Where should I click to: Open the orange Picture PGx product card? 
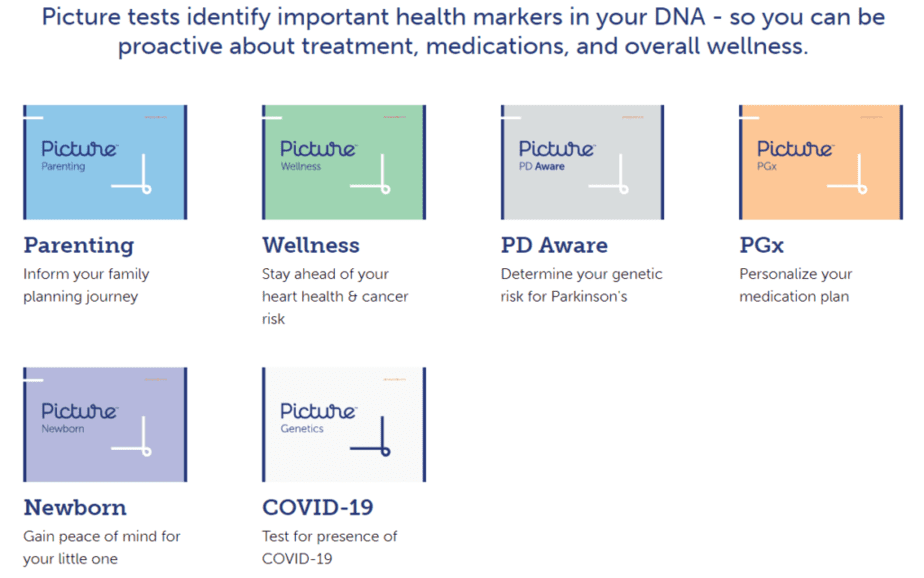coord(821,162)
